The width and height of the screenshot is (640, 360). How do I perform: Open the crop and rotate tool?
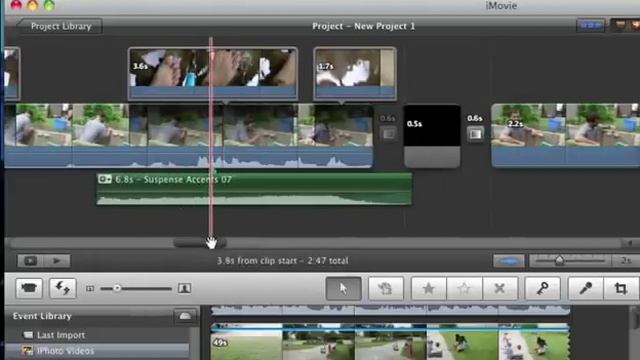coord(621,289)
